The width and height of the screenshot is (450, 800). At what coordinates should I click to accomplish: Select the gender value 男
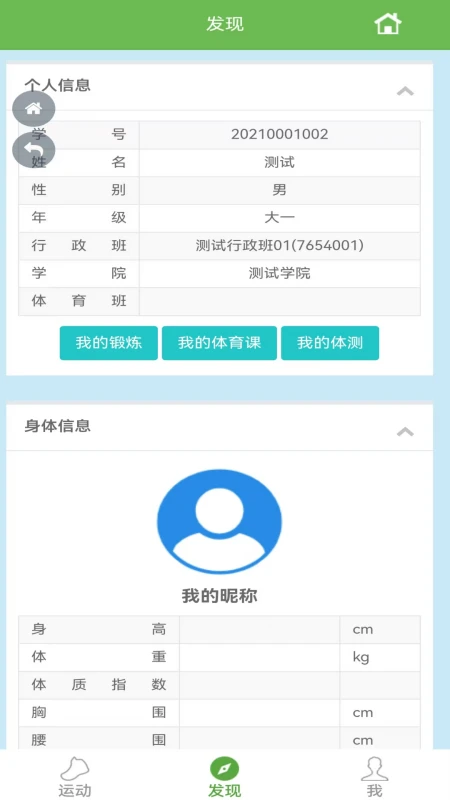click(280, 190)
